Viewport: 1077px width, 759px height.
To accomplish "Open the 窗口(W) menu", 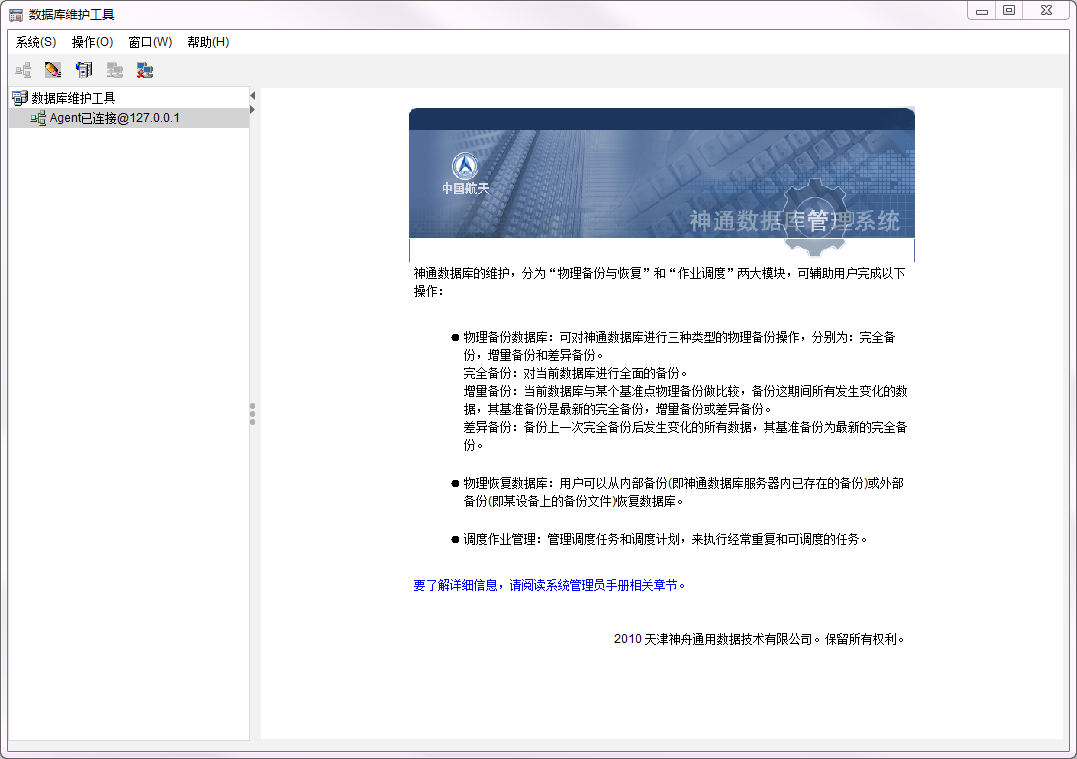I will [x=150, y=42].
